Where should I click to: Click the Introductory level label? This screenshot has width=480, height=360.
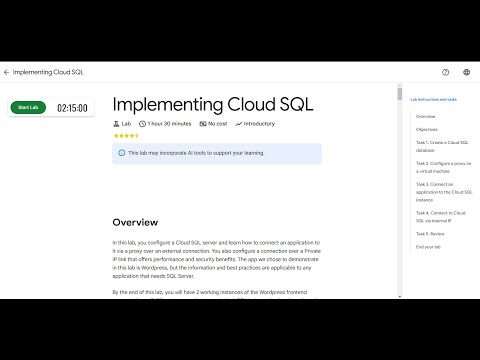click(259, 124)
